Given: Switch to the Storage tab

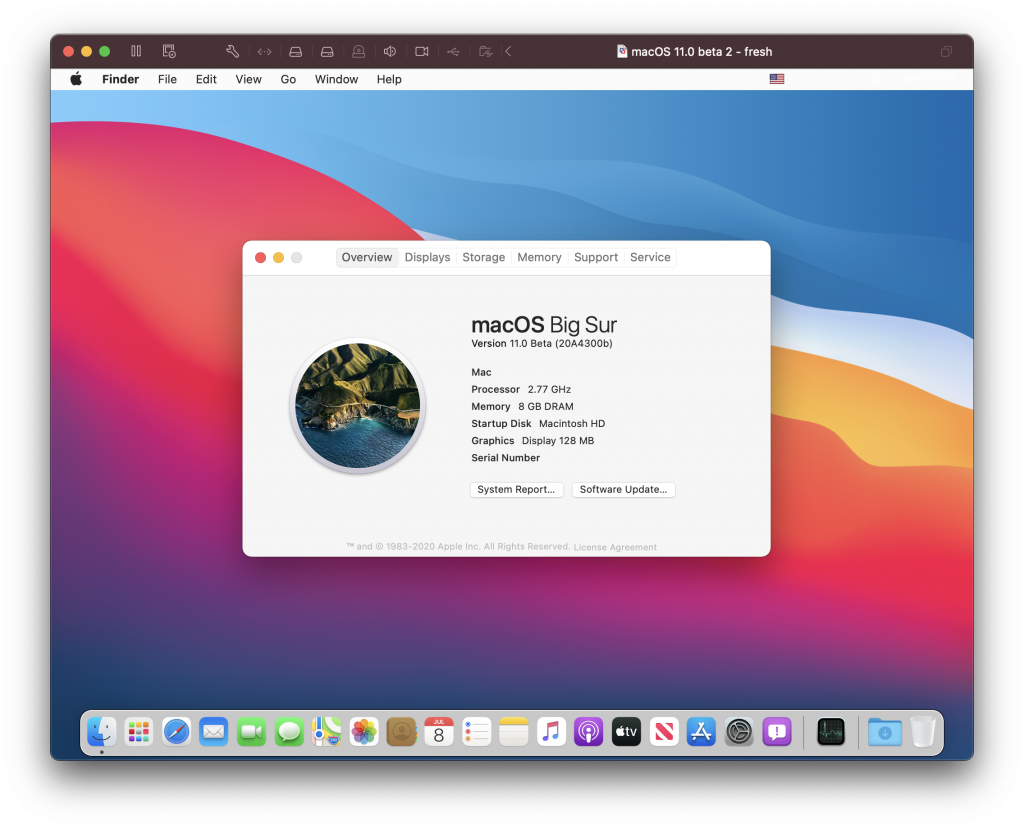Looking at the screenshot, I should pos(483,257).
